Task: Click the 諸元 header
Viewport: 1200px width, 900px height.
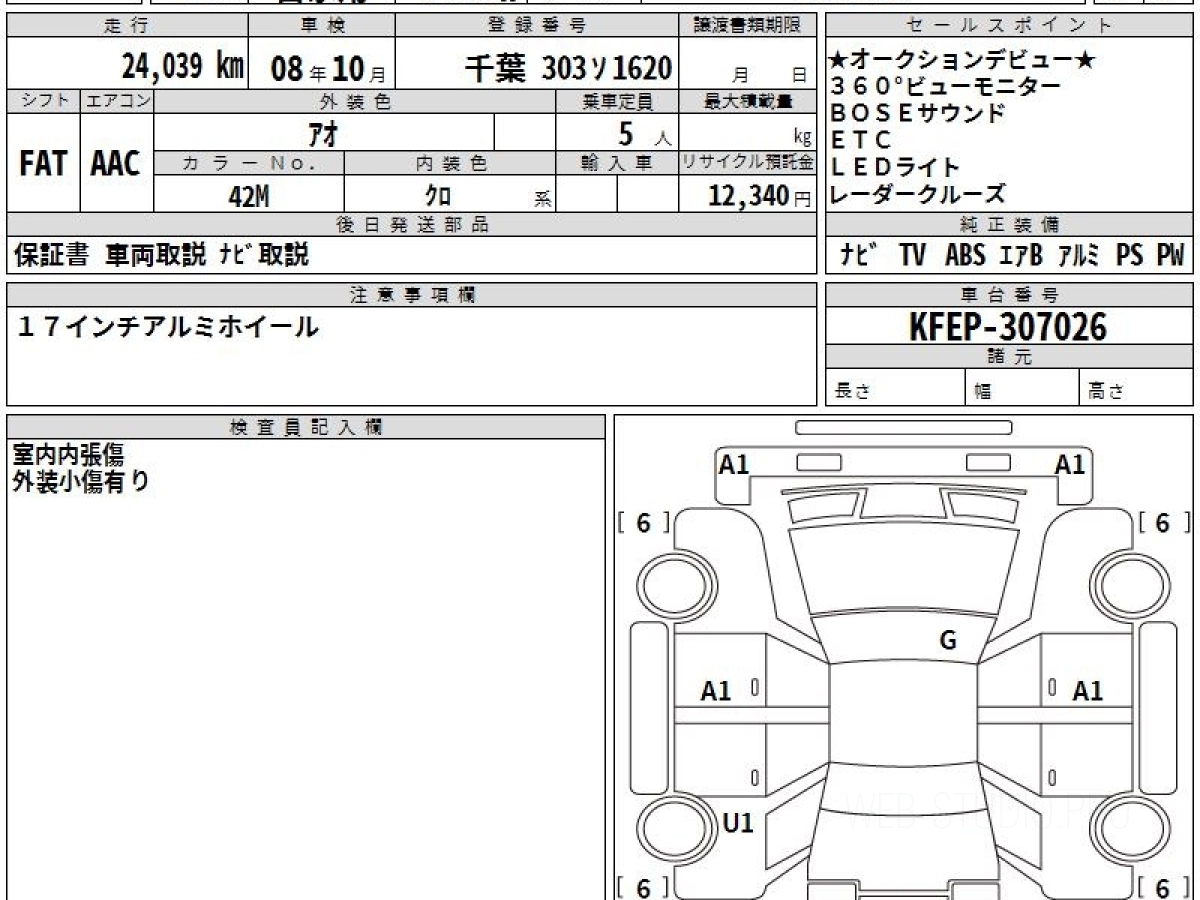Action: coord(1009,357)
